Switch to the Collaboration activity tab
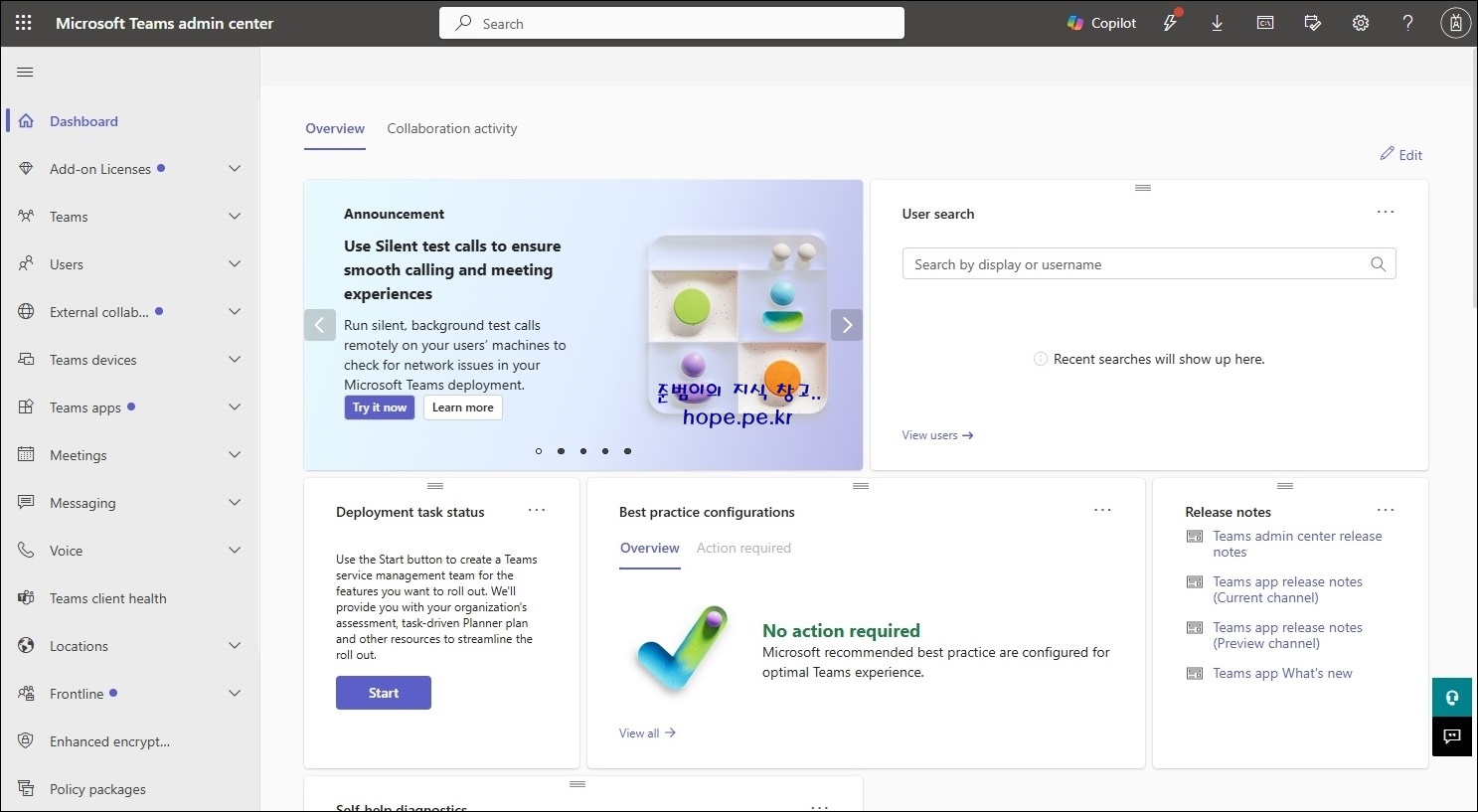This screenshot has height=812, width=1478. (452, 129)
